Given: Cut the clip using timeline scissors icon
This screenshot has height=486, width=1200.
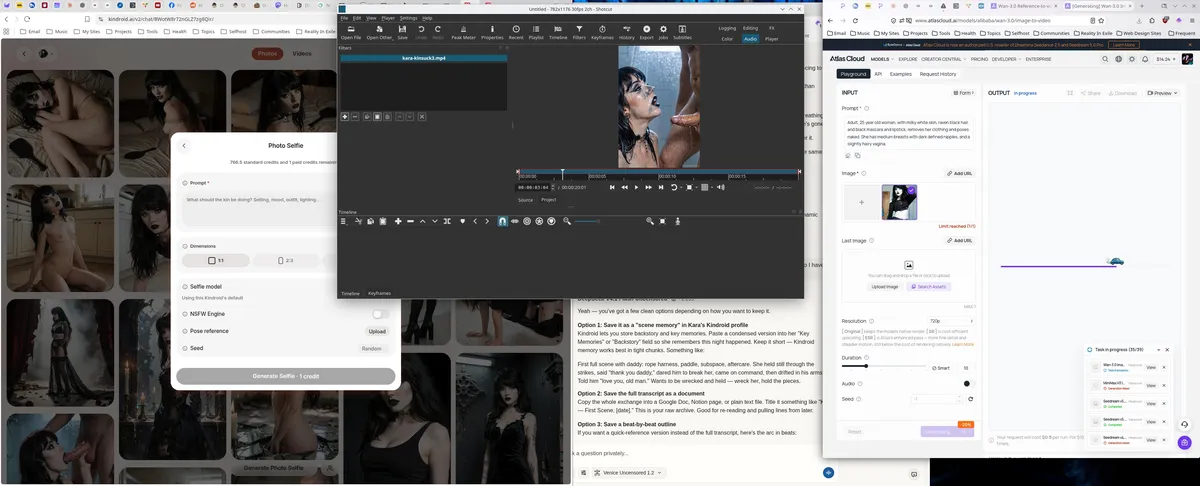Looking at the screenshot, I should (x=358, y=220).
